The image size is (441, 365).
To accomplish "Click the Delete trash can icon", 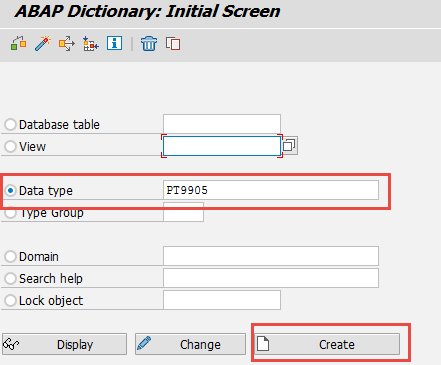I will 149,44.
